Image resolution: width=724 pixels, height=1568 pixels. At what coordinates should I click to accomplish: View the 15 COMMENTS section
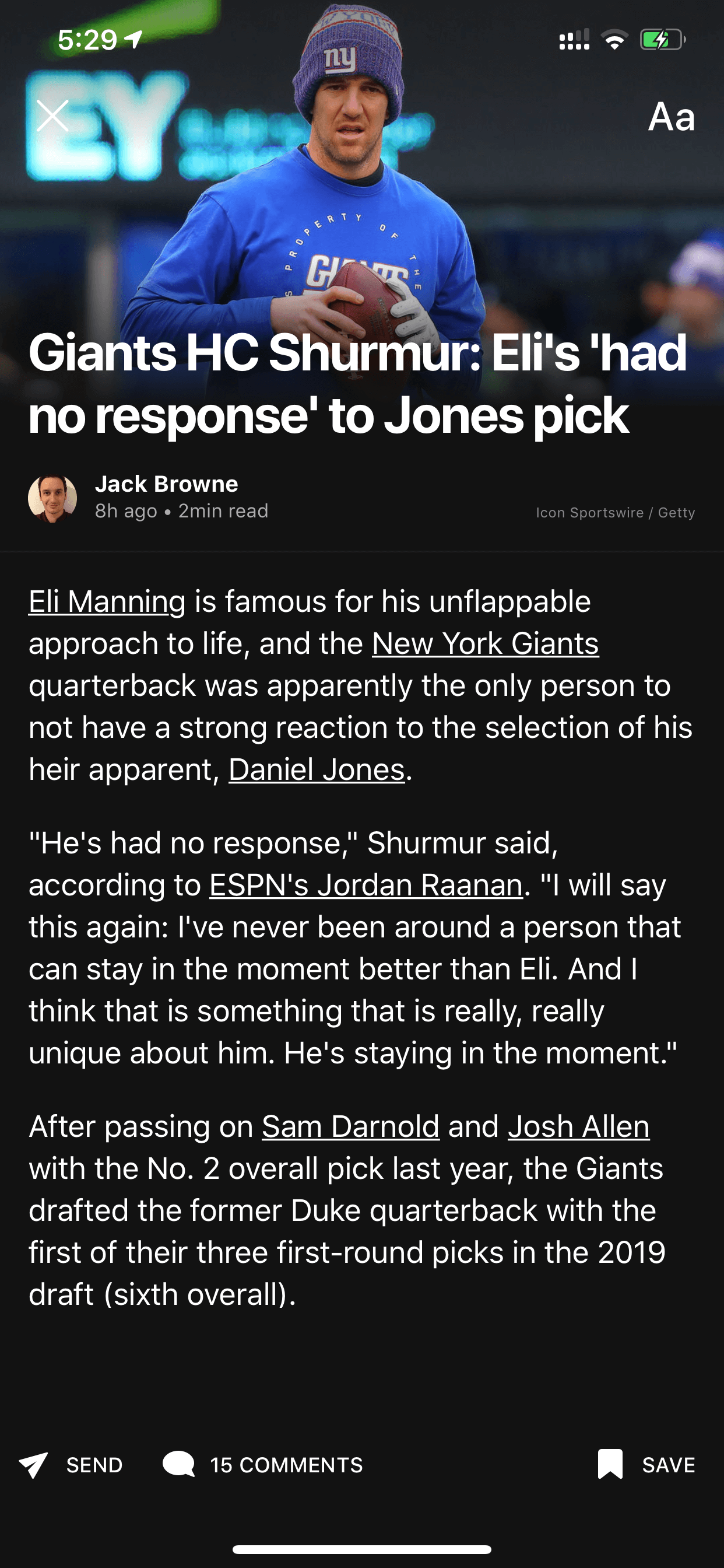[x=286, y=1465]
